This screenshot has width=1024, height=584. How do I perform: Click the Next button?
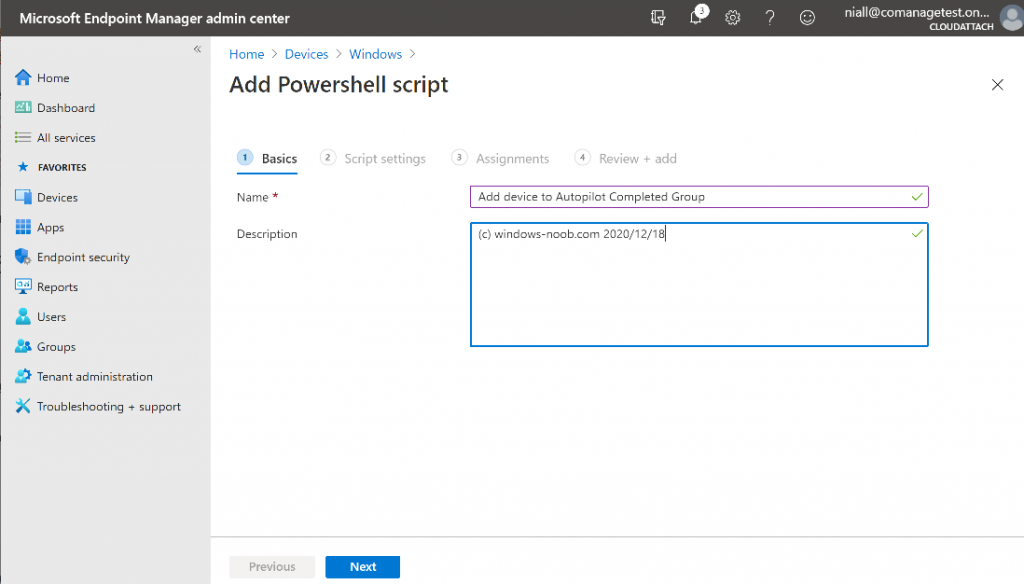[362, 566]
